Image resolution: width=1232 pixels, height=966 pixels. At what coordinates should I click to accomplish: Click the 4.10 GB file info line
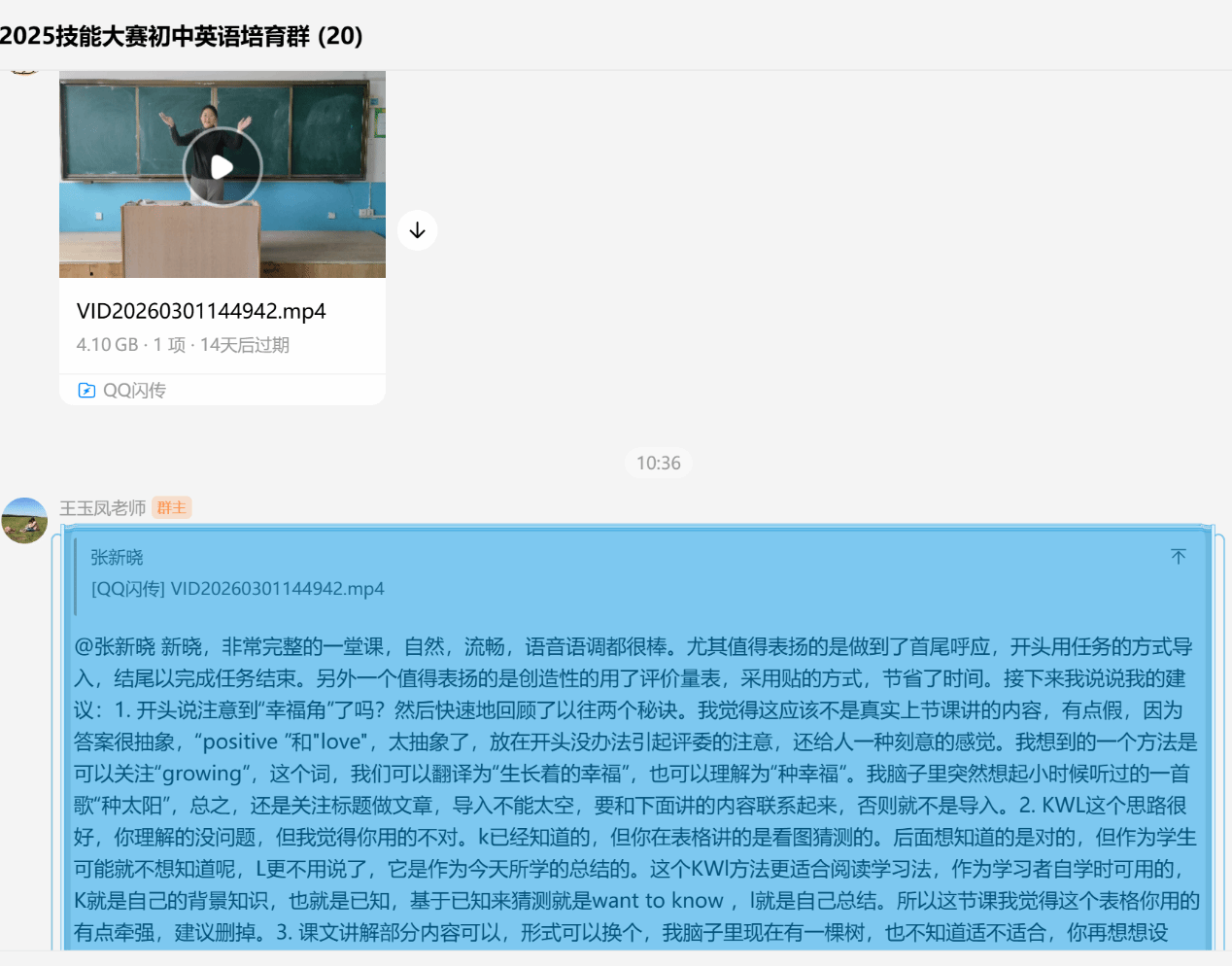[x=183, y=345]
